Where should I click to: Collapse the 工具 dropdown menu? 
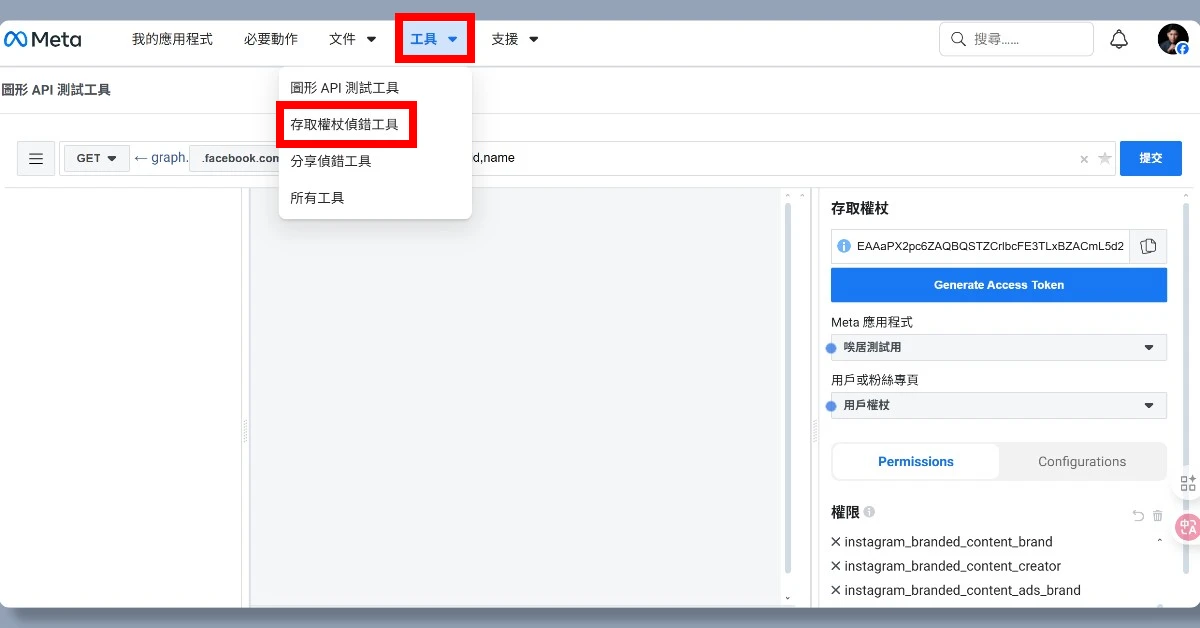pos(435,39)
